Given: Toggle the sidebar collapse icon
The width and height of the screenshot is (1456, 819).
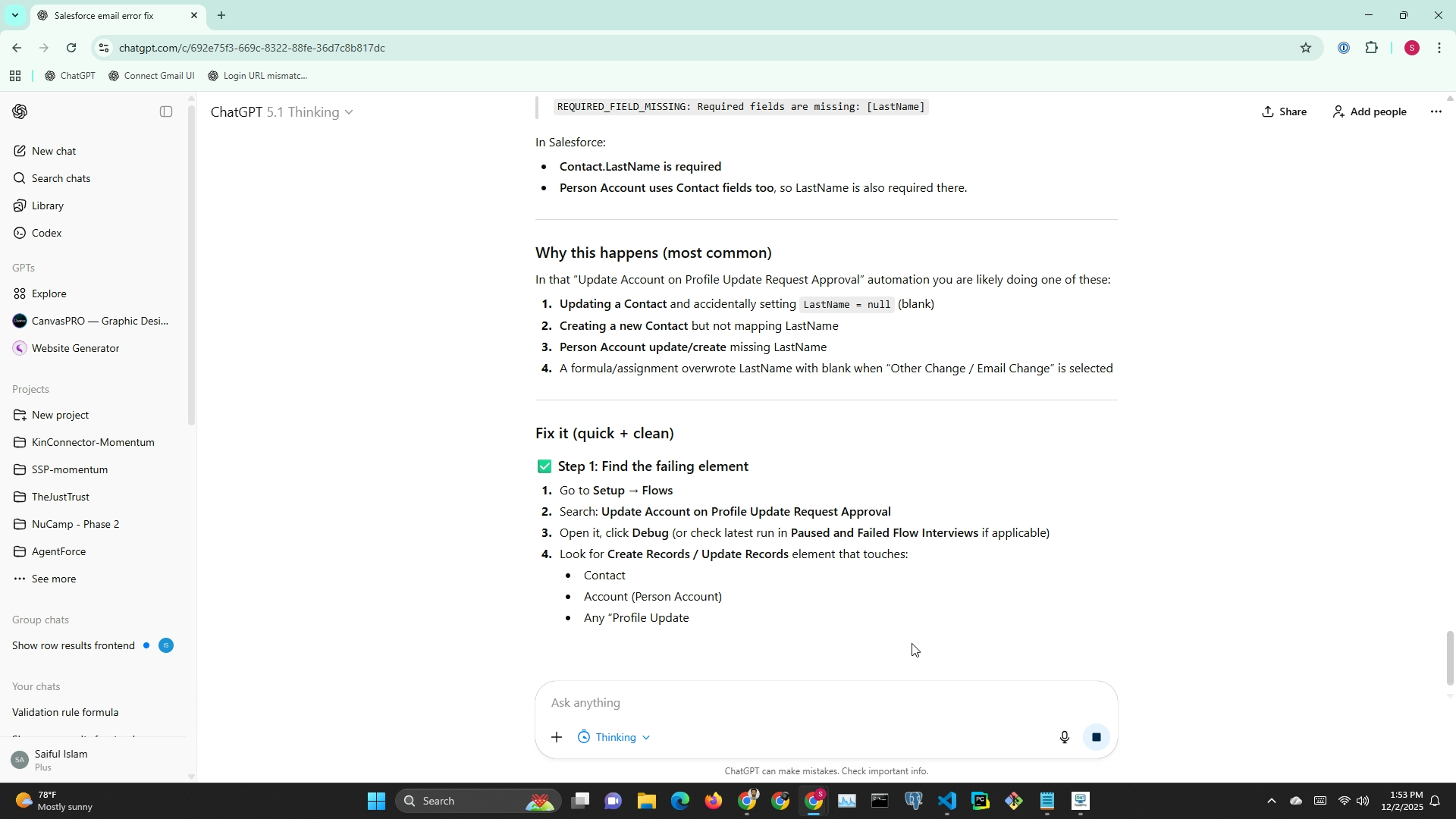Looking at the screenshot, I should tap(166, 111).
